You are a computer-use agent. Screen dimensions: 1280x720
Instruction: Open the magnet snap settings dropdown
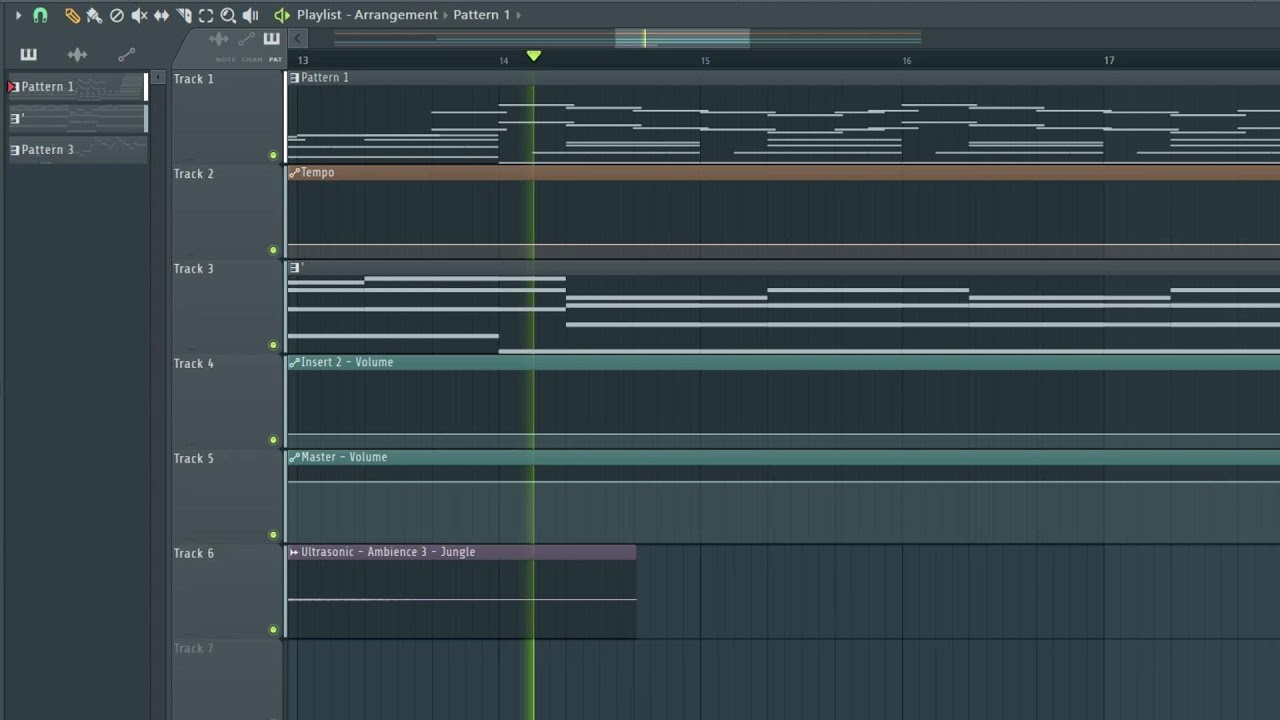[40, 15]
